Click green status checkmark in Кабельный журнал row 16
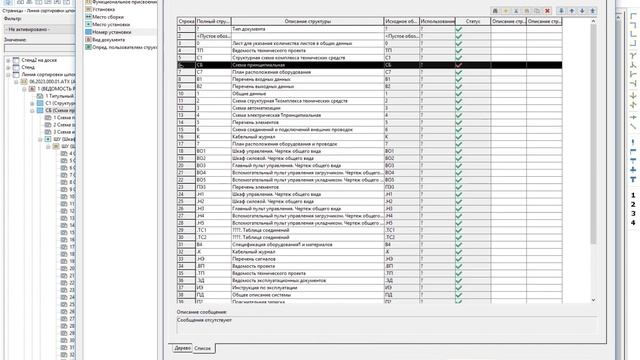The image size is (640, 360). [459, 137]
